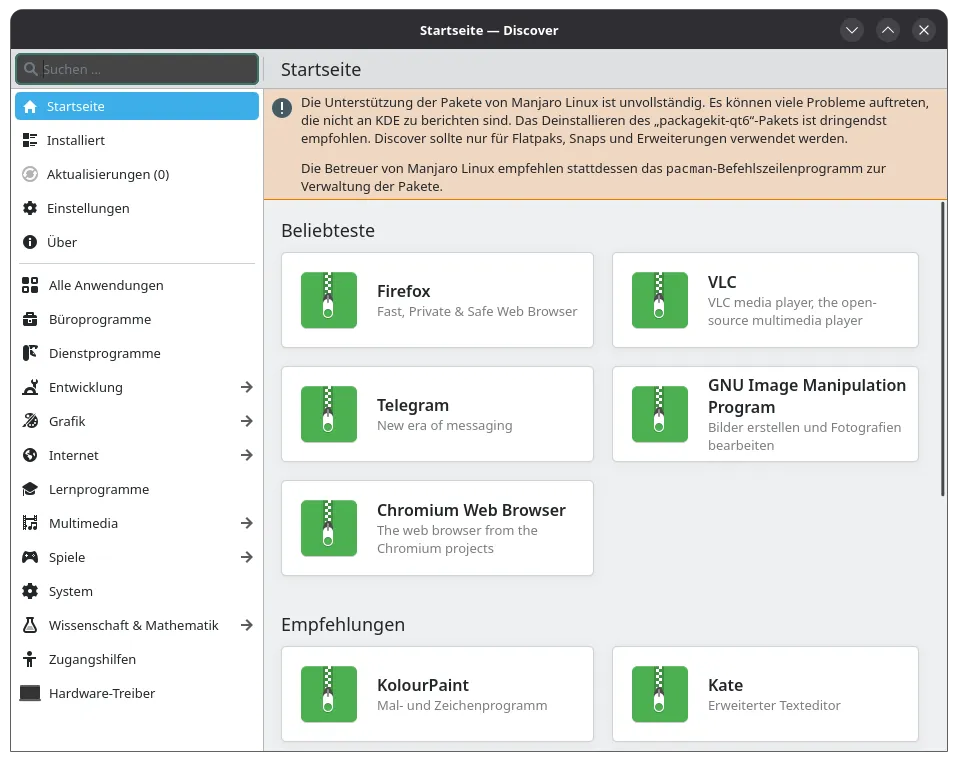Screen dimensions: 958x762
Task: Click the Büroprogramme briefcase icon
Action: point(30,319)
